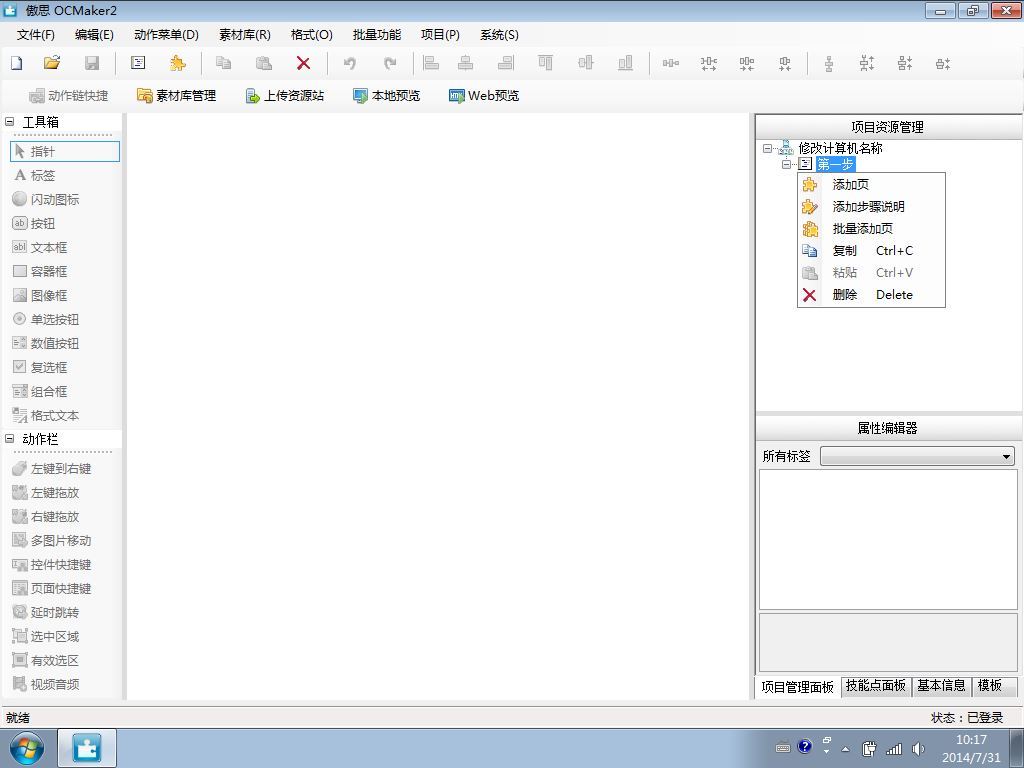Click the Paste toolbar icon
Viewport: 1024px width, 768px height.
[x=264, y=63]
